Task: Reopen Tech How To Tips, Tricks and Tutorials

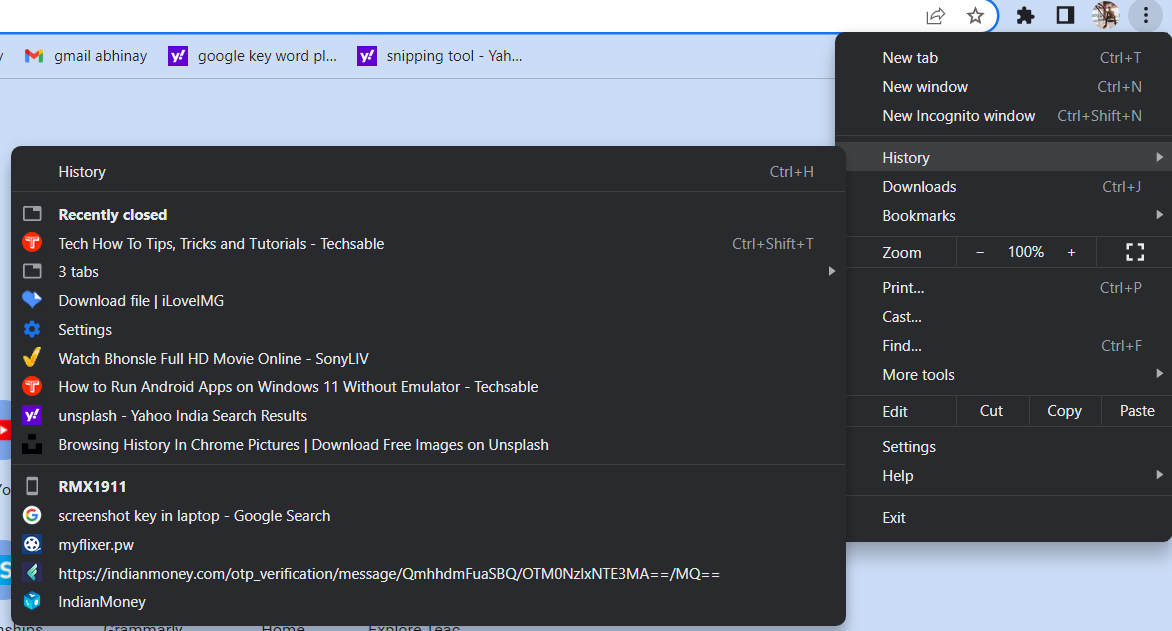Action: (428, 244)
